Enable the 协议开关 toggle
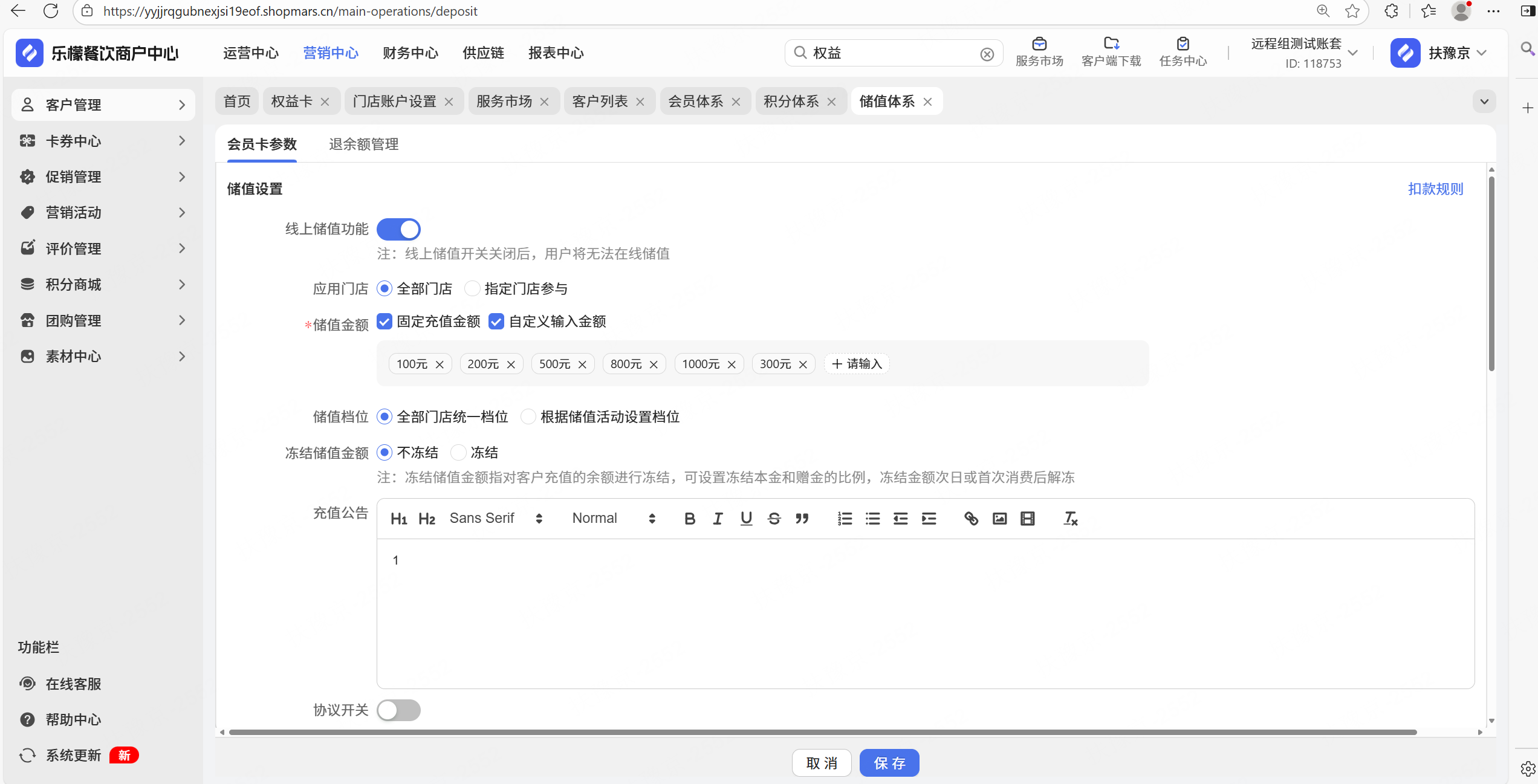 [398, 710]
